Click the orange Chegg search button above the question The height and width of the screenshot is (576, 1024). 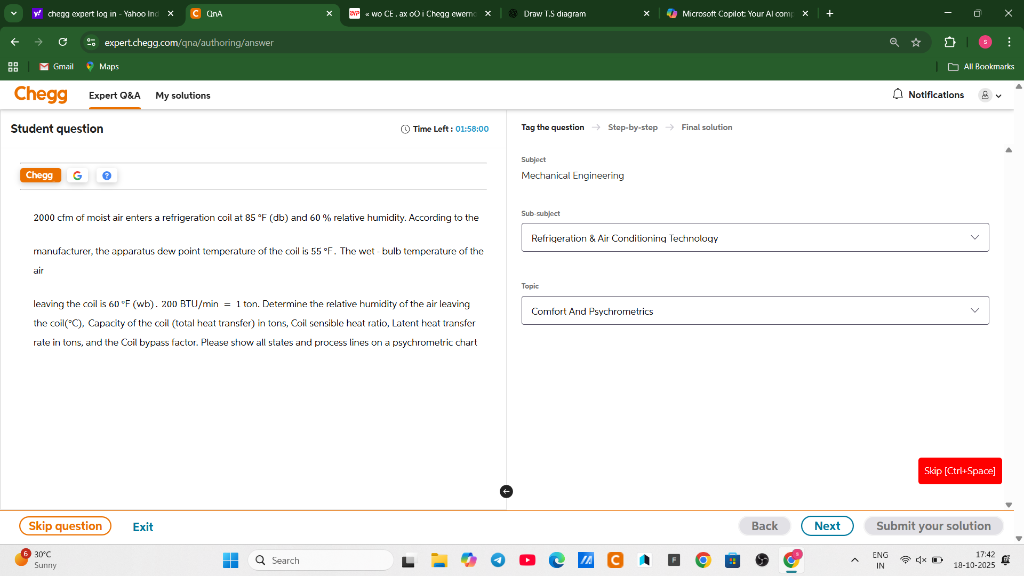[40, 175]
